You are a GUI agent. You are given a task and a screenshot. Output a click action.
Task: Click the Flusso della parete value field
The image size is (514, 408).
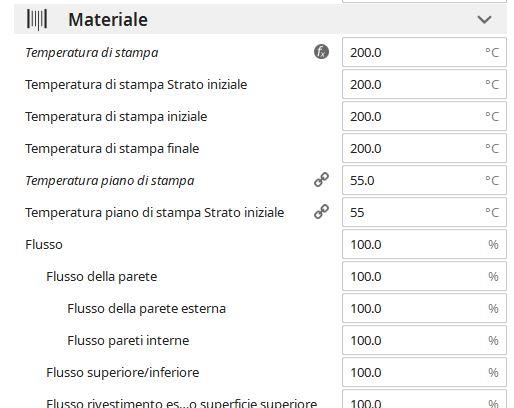point(424,276)
